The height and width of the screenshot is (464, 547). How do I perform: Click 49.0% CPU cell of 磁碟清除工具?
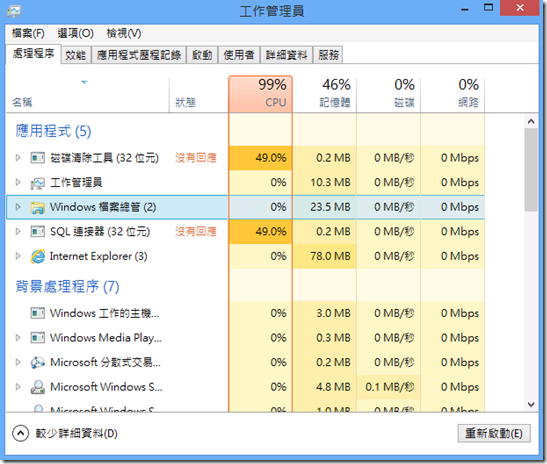[260, 158]
